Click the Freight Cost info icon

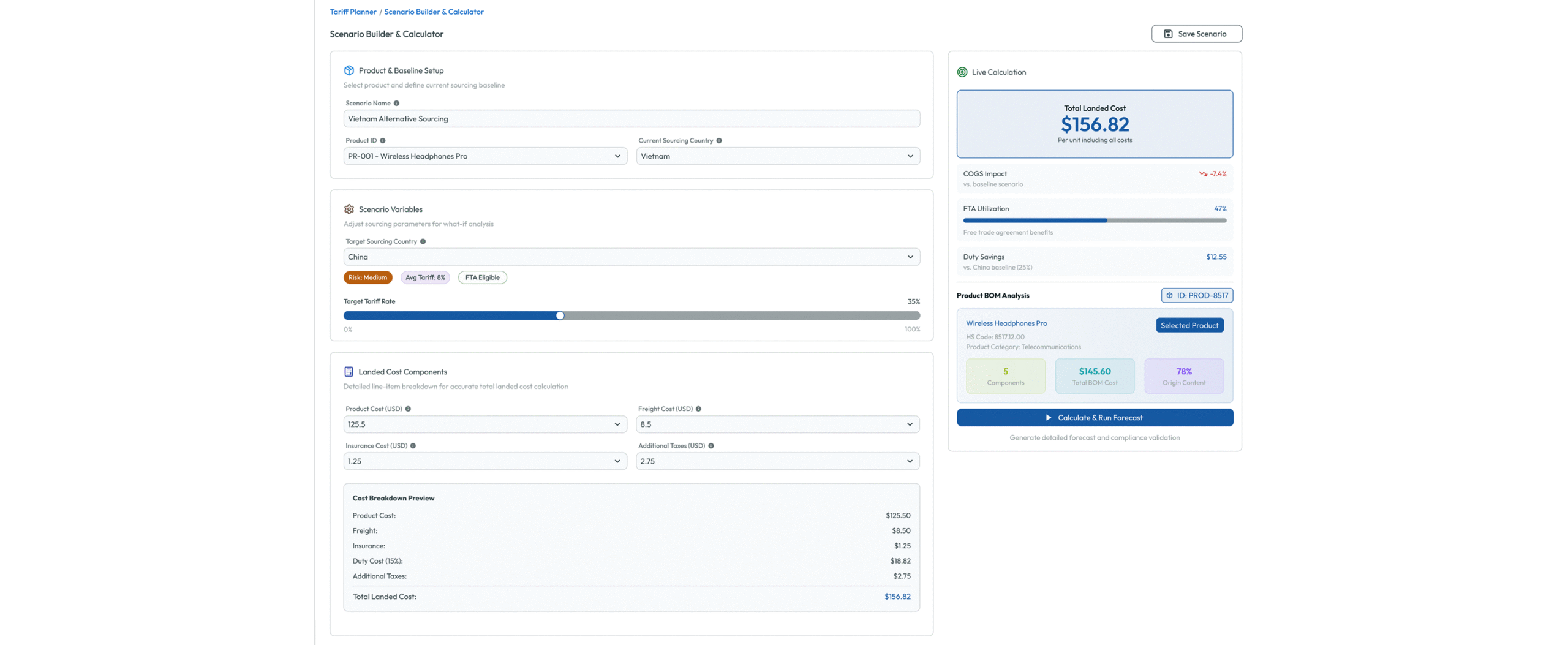point(698,409)
